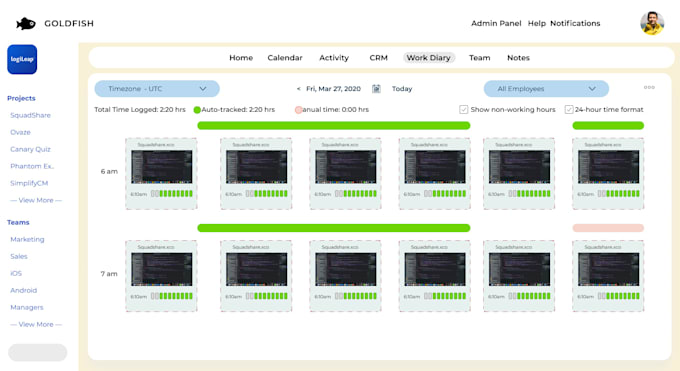
Task: Click the green Auto-tracked legend dot
Action: tap(197, 110)
